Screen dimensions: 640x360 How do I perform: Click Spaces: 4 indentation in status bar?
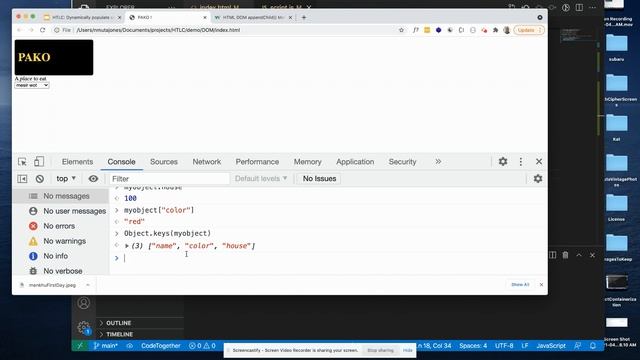(473, 346)
